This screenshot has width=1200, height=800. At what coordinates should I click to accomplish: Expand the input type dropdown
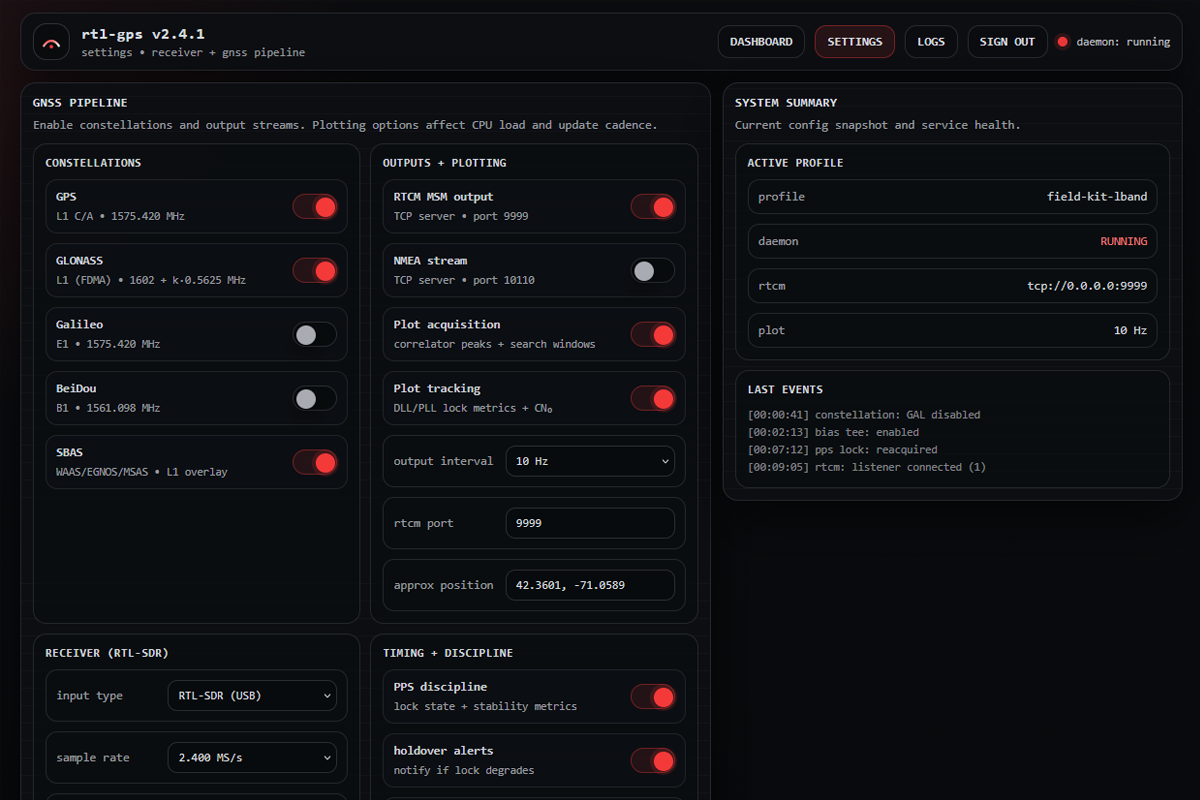(252, 696)
